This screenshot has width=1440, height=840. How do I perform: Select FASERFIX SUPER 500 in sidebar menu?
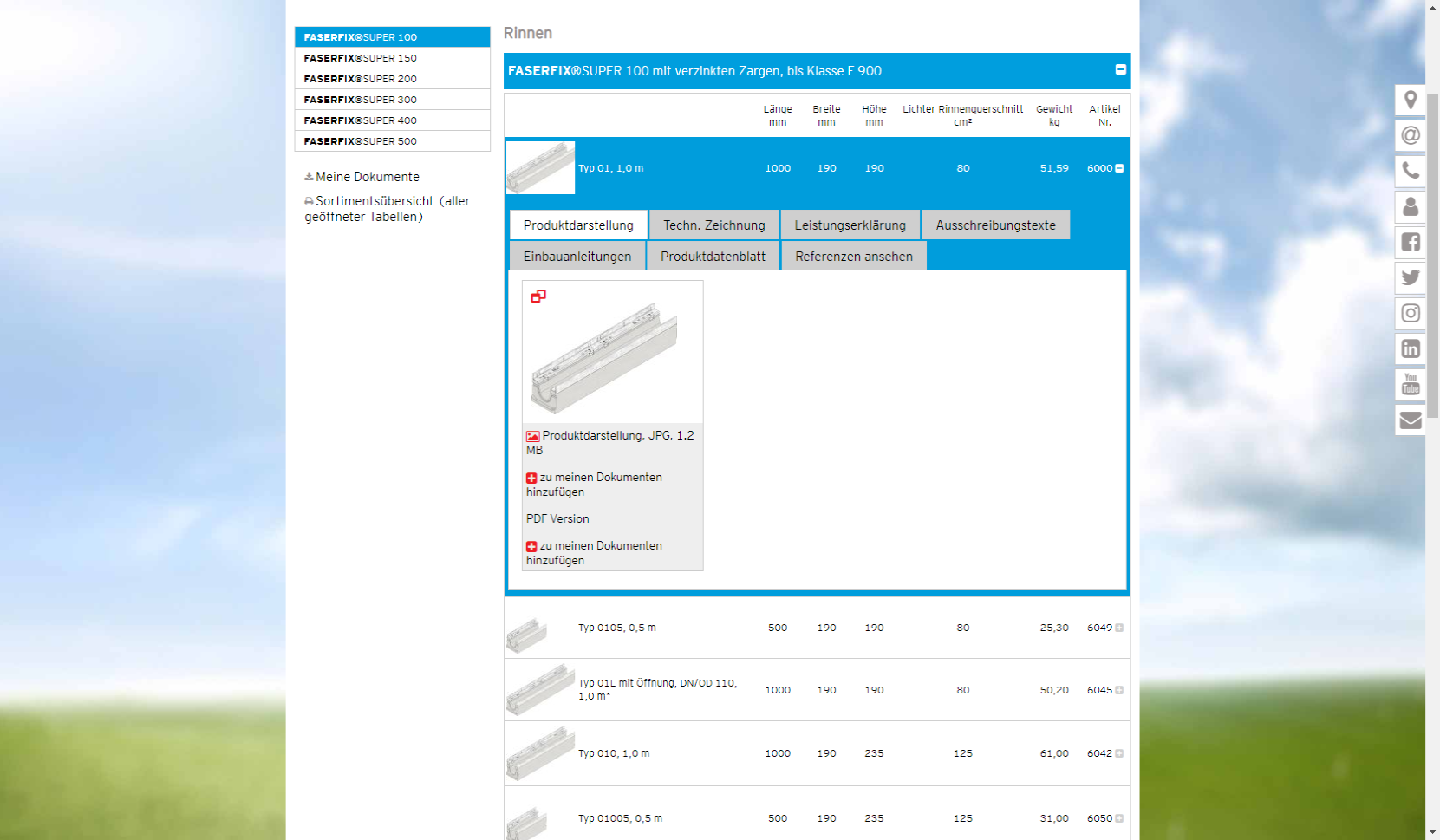[x=393, y=140]
